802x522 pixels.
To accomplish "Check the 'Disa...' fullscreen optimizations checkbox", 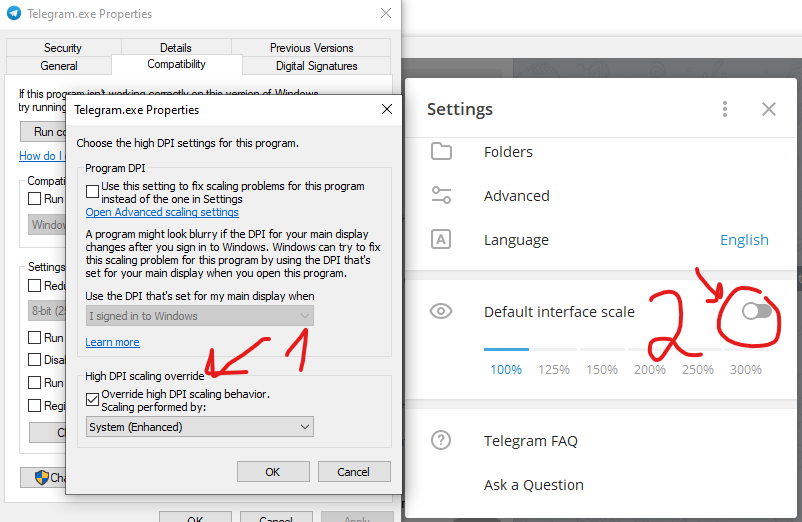I will pyautogui.click(x=34, y=359).
